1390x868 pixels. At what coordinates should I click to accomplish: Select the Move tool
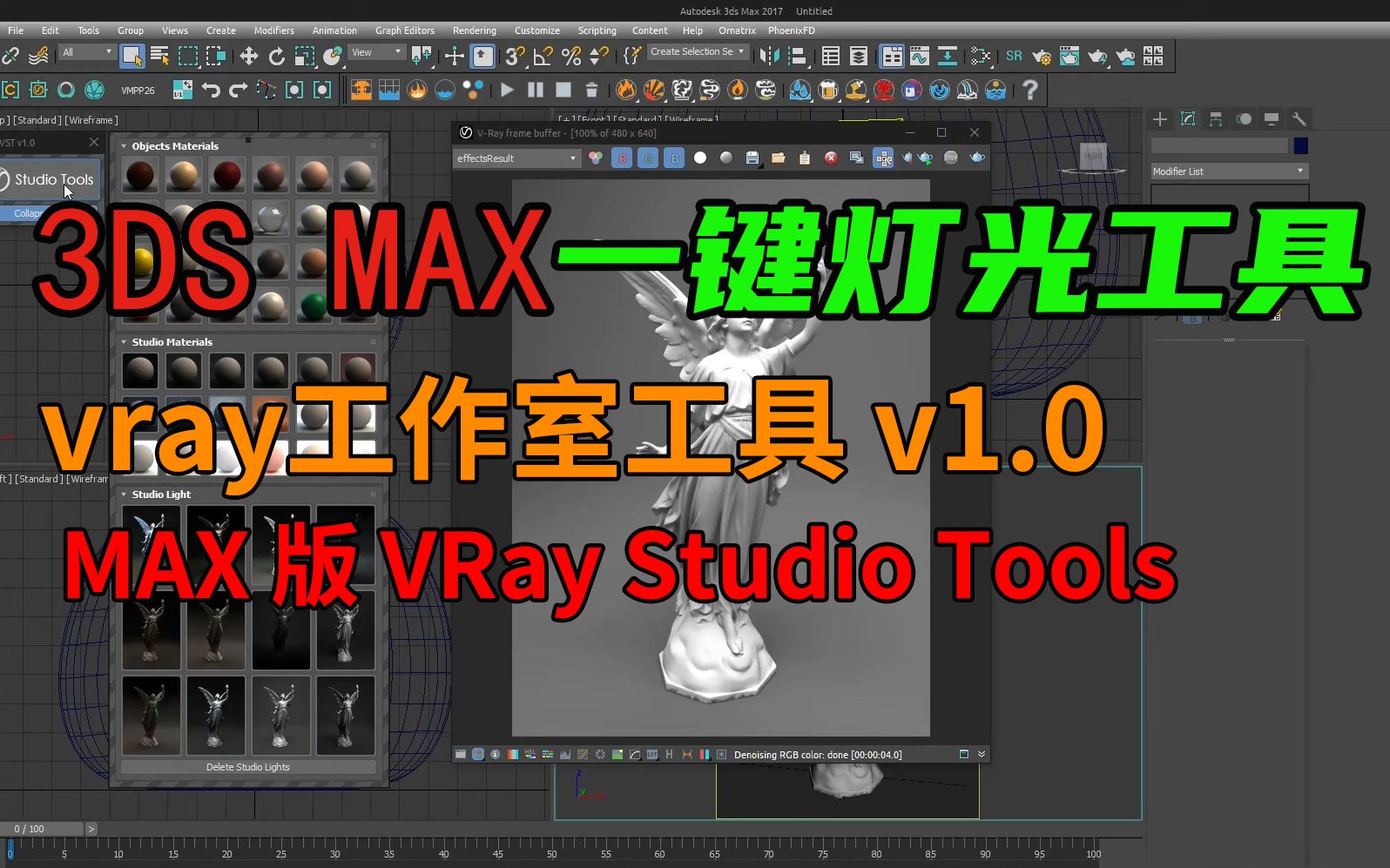249,57
